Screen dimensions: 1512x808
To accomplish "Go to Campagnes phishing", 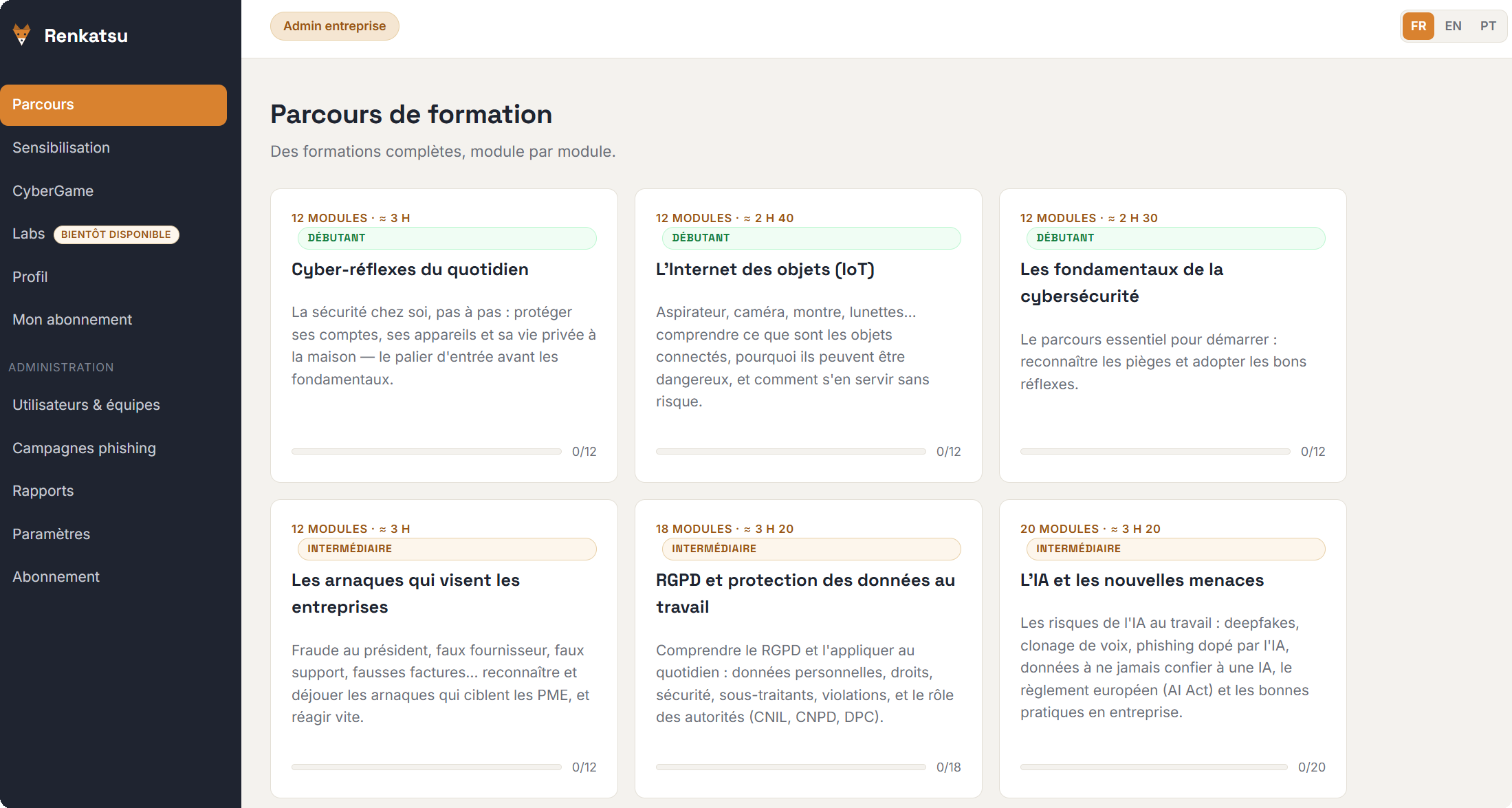I will coord(113,448).
